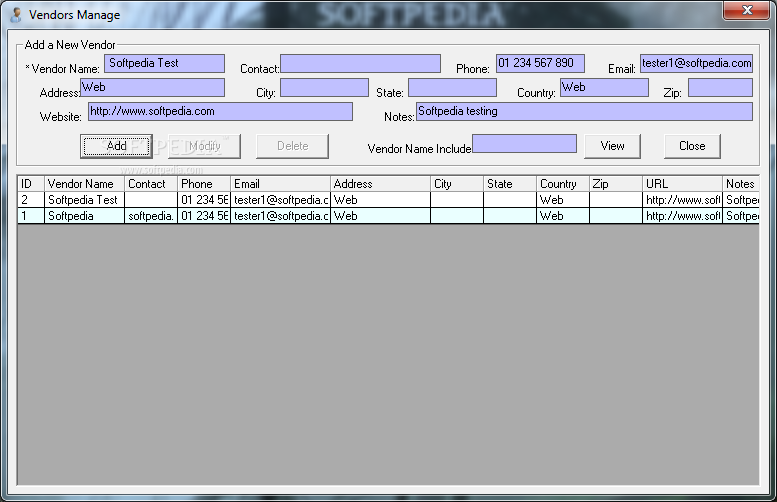
Task: Click the Phone column header
Action: (x=204, y=184)
